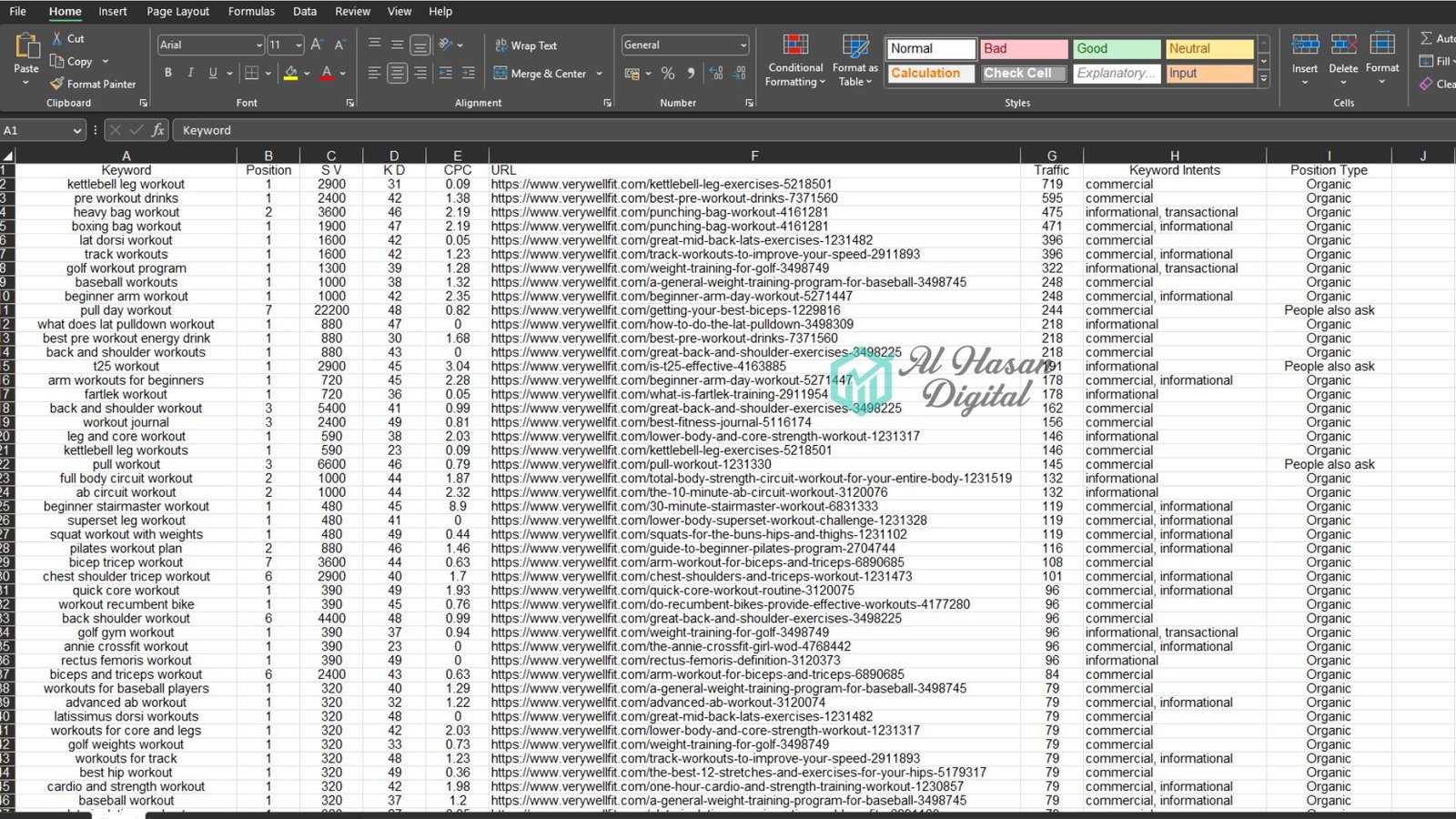Screen dimensions: 1456x819
Task: Open the Font dialog launcher
Action: (350, 104)
